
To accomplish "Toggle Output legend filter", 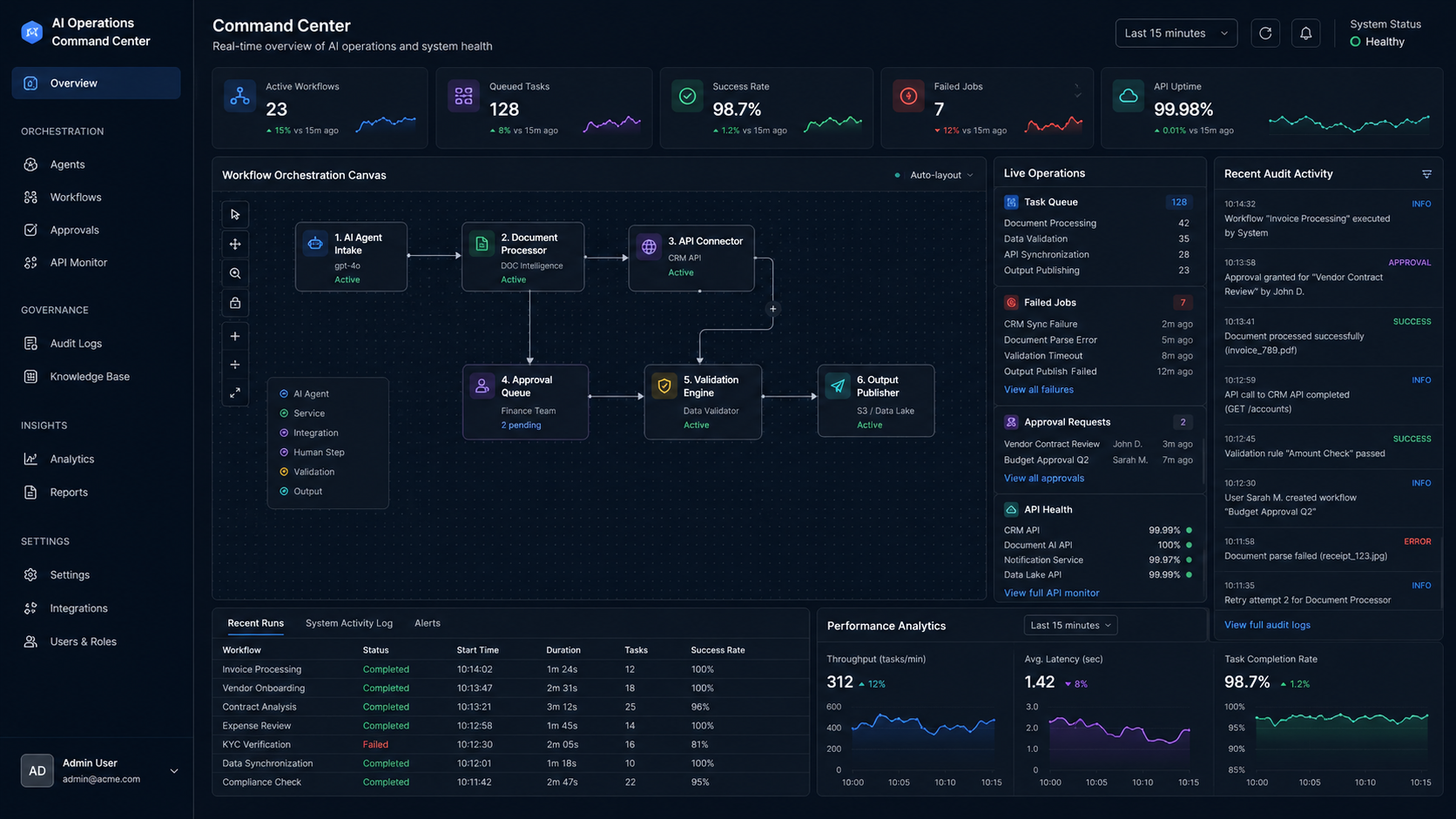I will tap(300, 491).
